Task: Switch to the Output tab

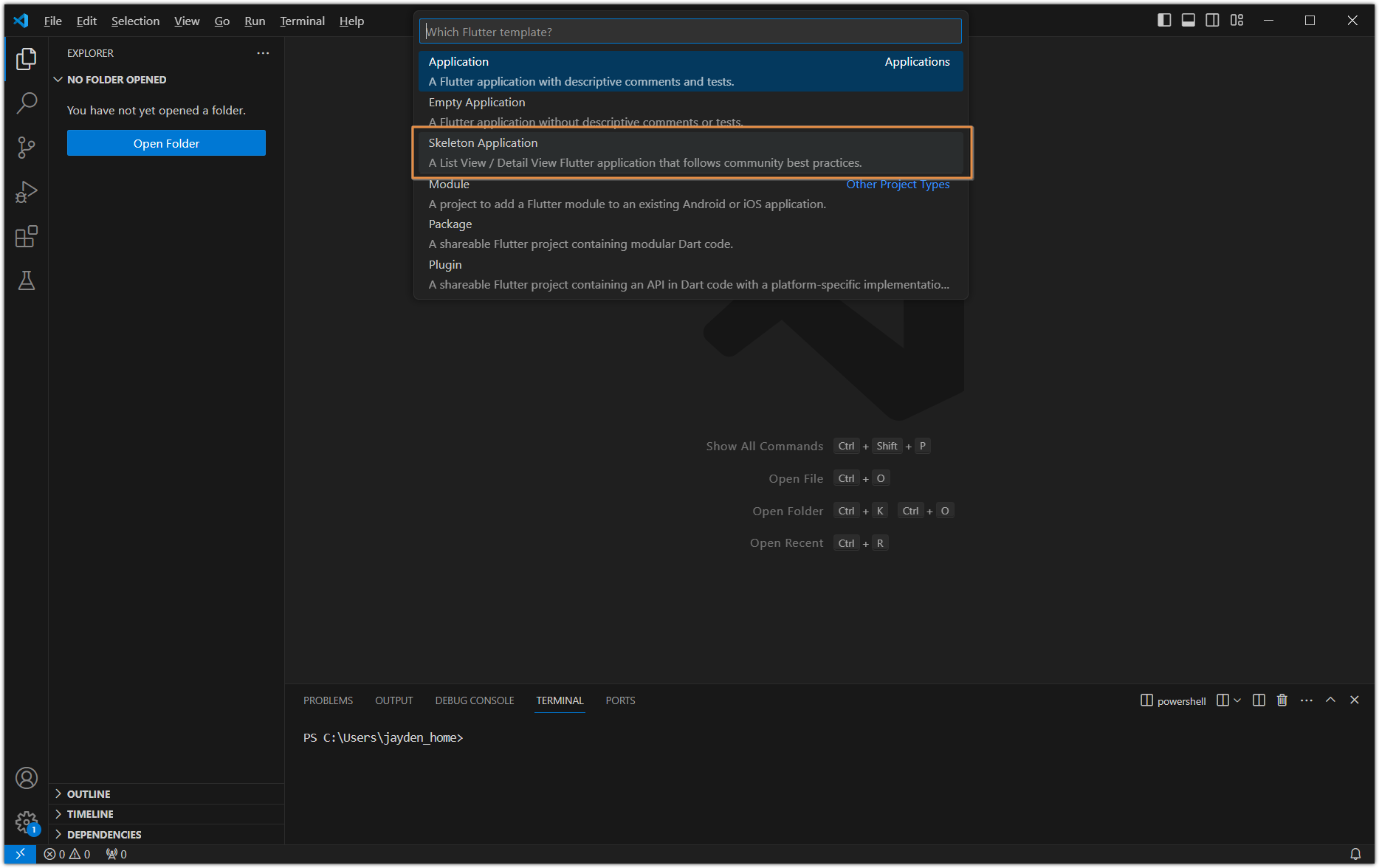Action: (393, 700)
